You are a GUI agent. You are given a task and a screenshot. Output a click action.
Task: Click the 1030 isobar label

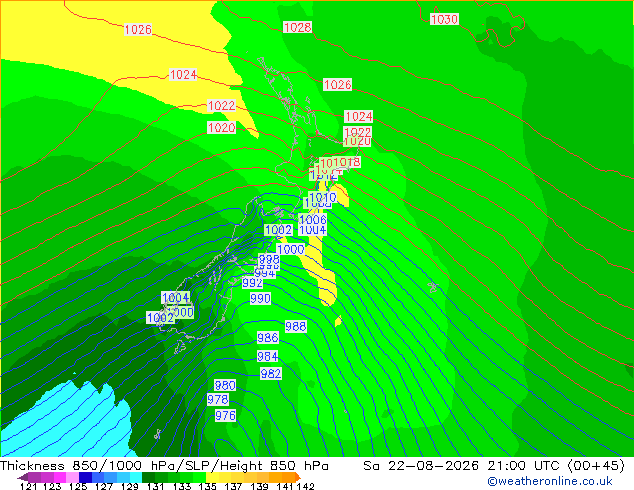pos(444,19)
